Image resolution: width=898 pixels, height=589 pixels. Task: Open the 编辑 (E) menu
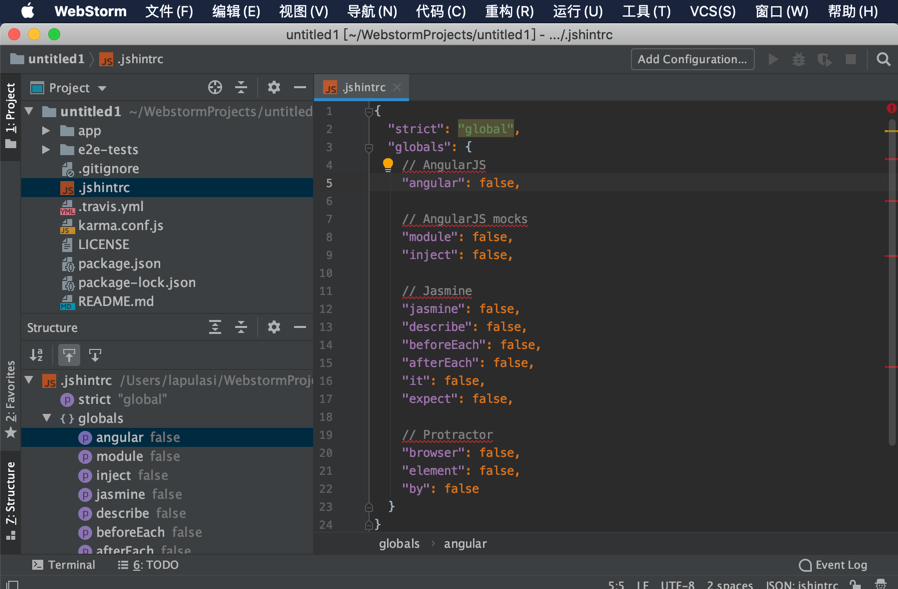[x=236, y=11]
